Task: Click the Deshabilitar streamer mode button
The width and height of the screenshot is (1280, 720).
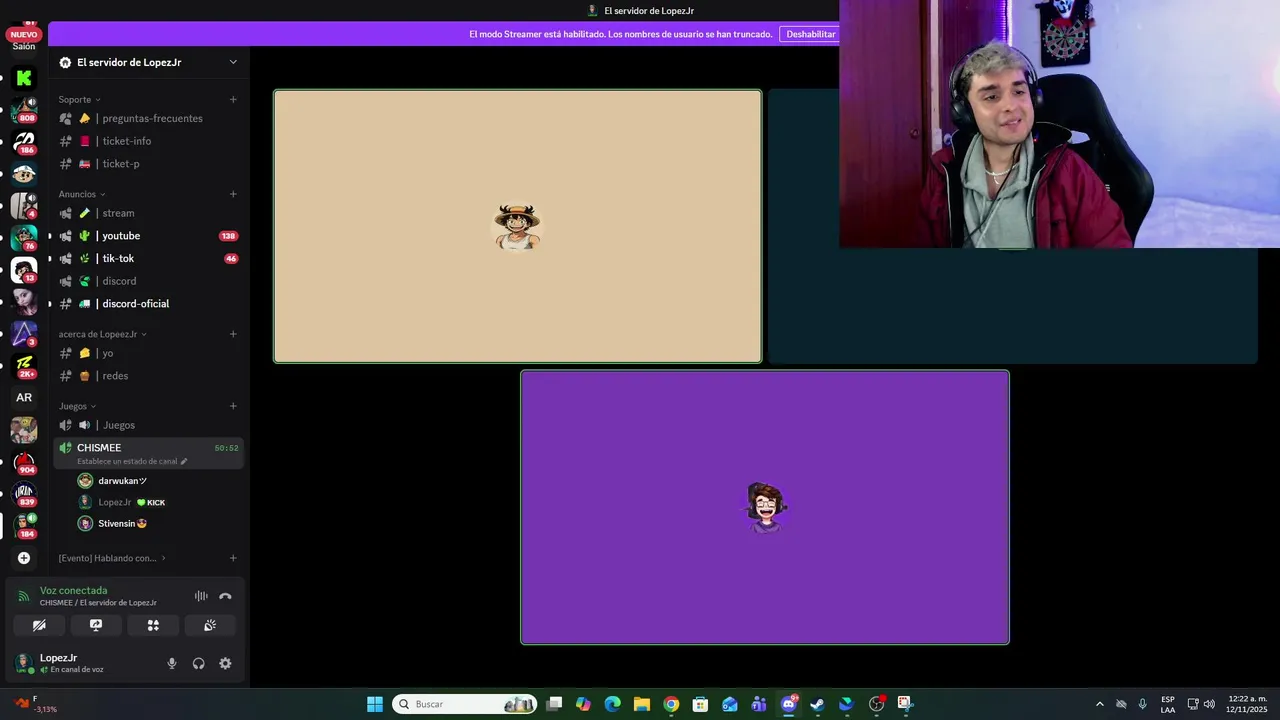Action: [810, 34]
